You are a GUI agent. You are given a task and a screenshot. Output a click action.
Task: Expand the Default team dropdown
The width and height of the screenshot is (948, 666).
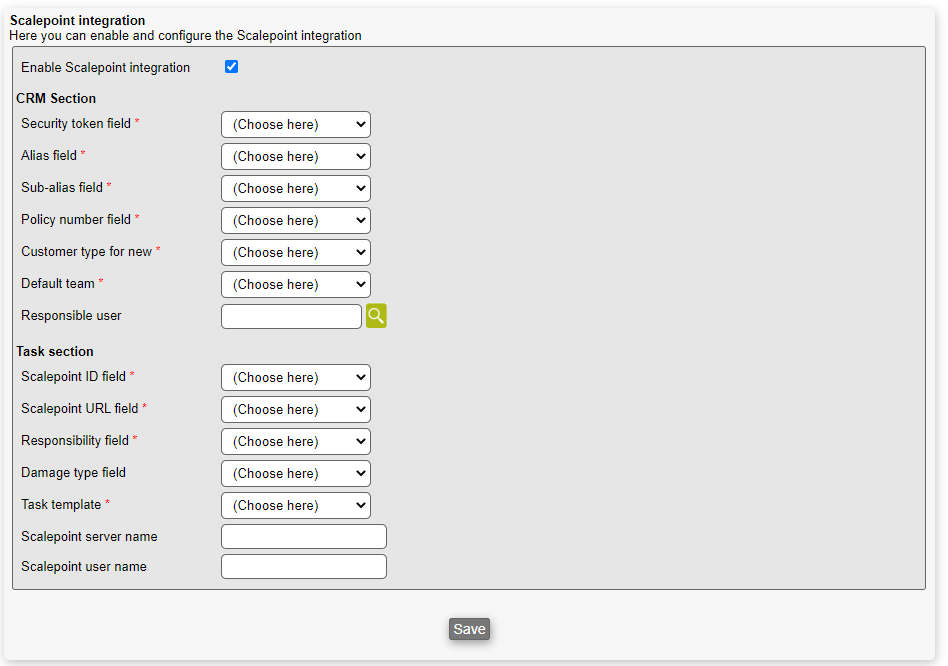pos(295,285)
